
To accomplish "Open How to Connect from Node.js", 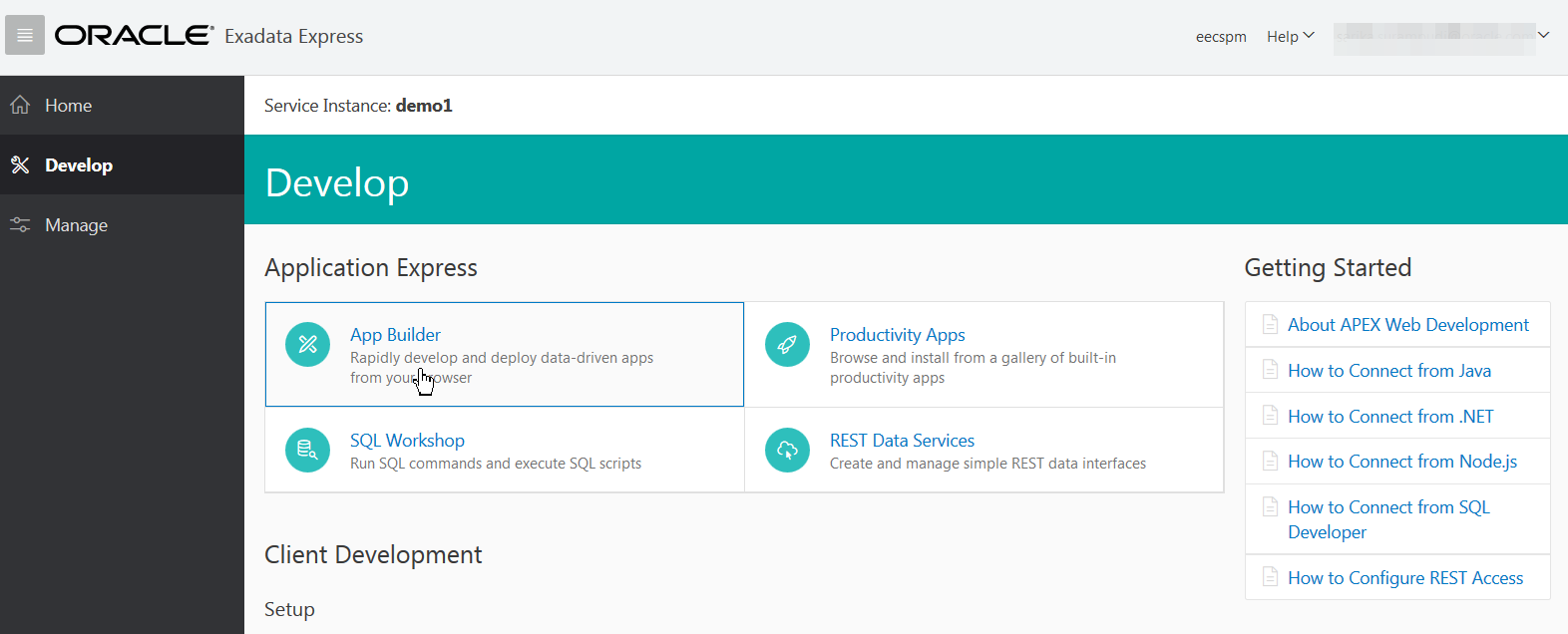I will pos(1401,462).
